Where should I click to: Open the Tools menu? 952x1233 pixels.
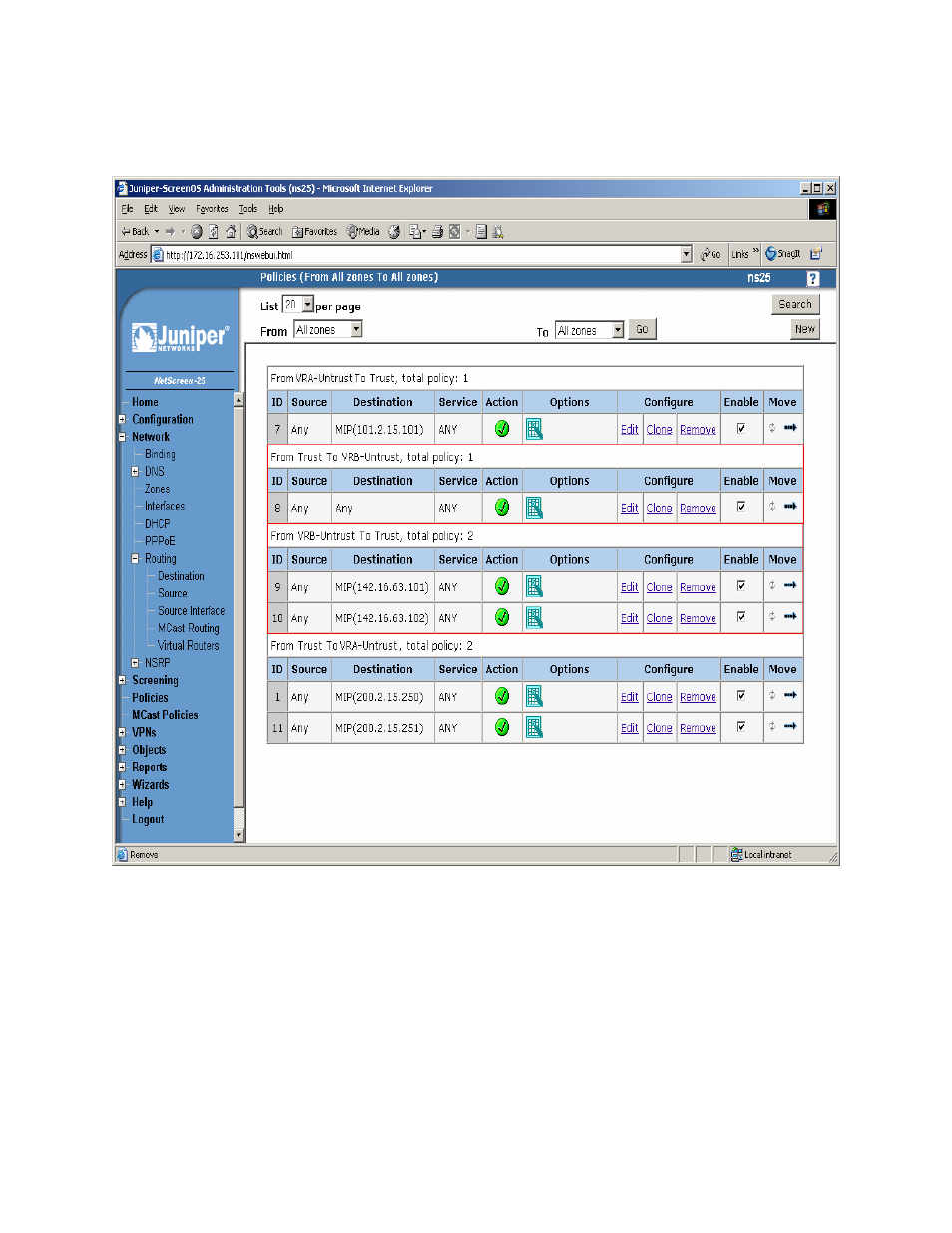click(248, 209)
